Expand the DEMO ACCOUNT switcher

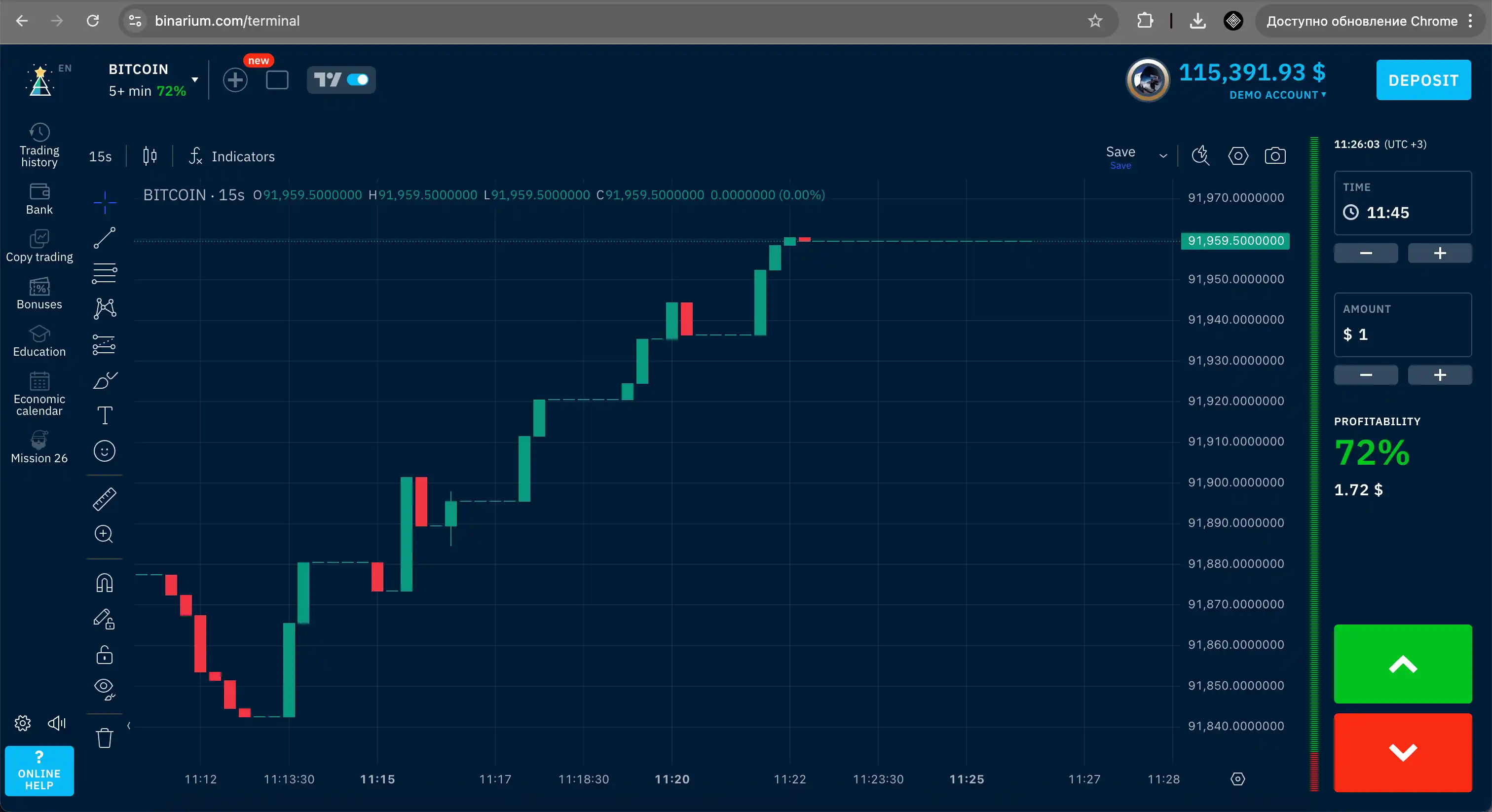(x=1278, y=94)
